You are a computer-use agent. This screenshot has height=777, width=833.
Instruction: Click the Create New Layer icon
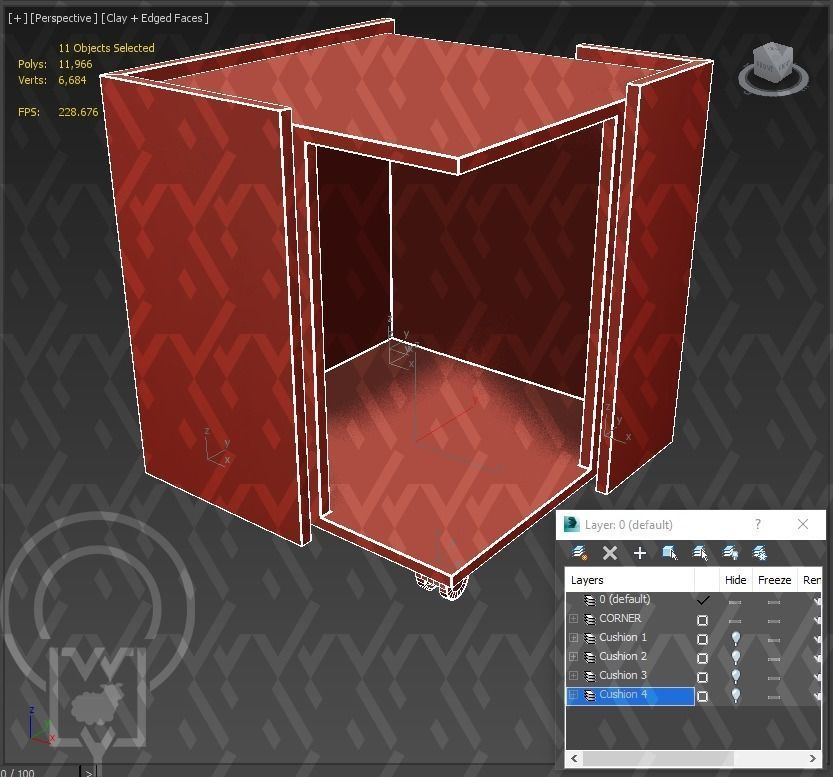pyautogui.click(x=580, y=553)
